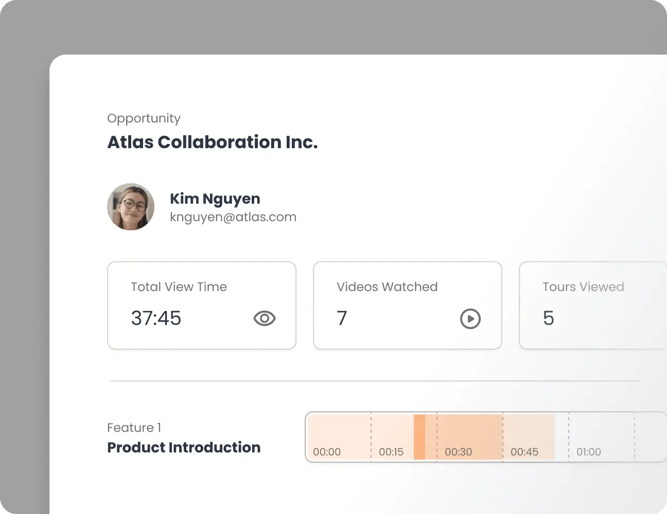Jump to 00:15 on the timeline
This screenshot has height=514, width=667.
coord(391,452)
